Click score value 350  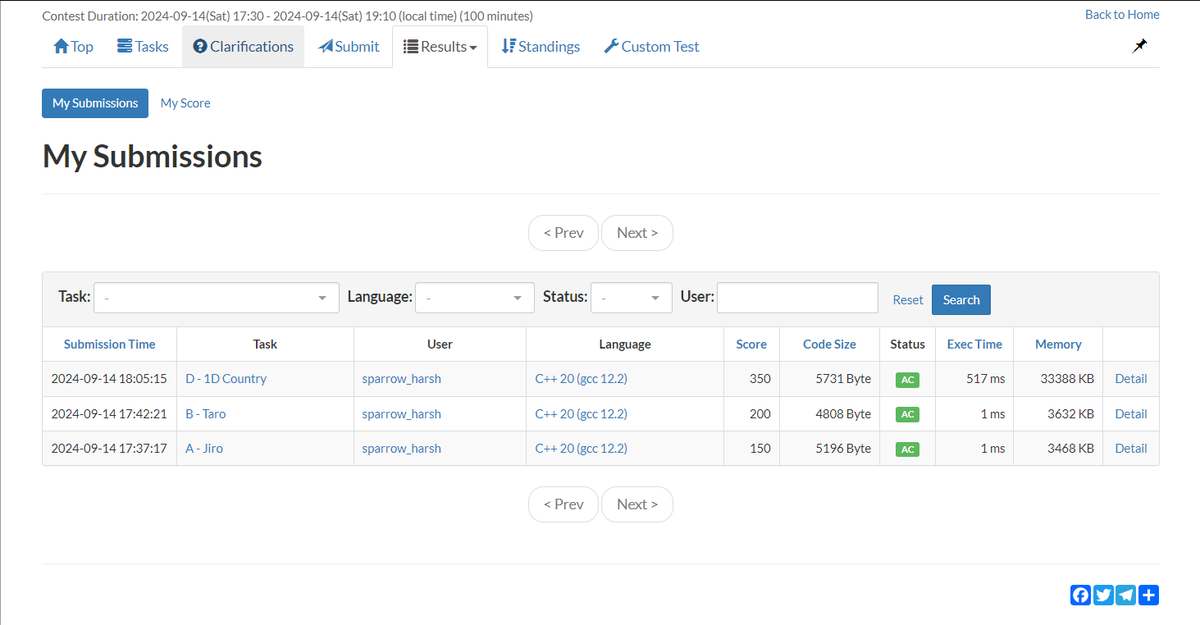pyautogui.click(x=760, y=379)
